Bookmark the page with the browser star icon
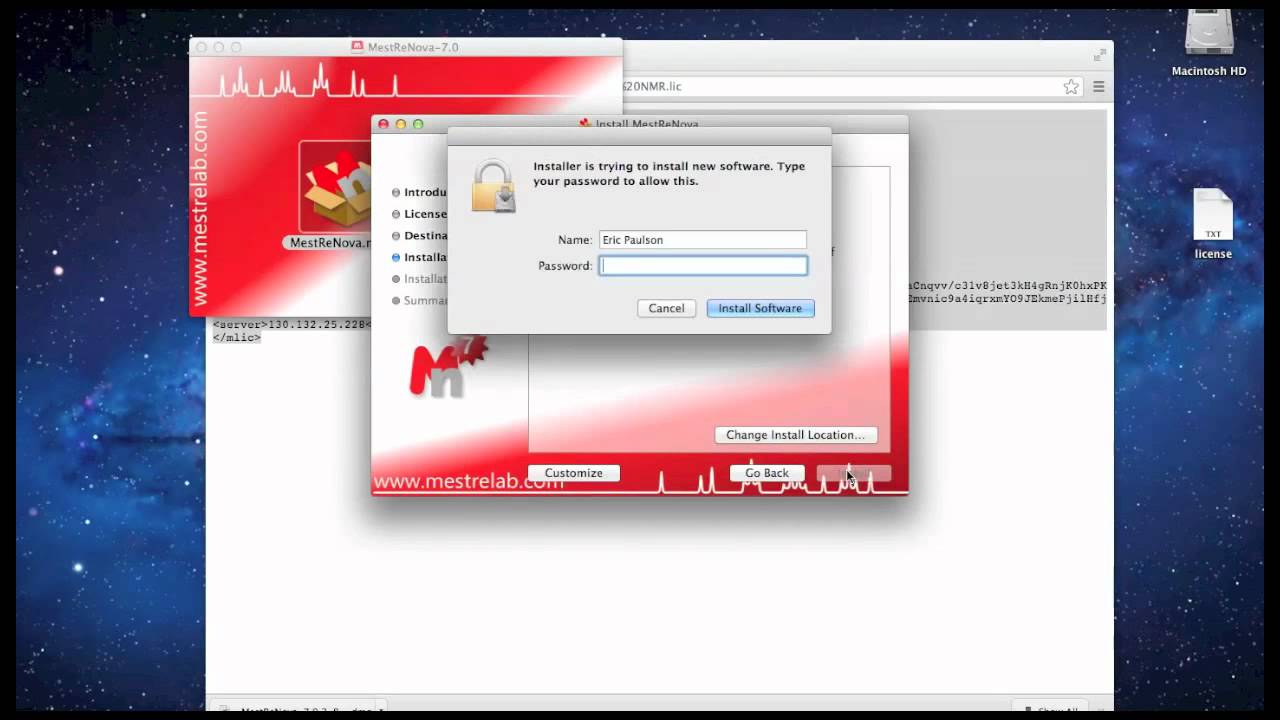 [x=1071, y=87]
